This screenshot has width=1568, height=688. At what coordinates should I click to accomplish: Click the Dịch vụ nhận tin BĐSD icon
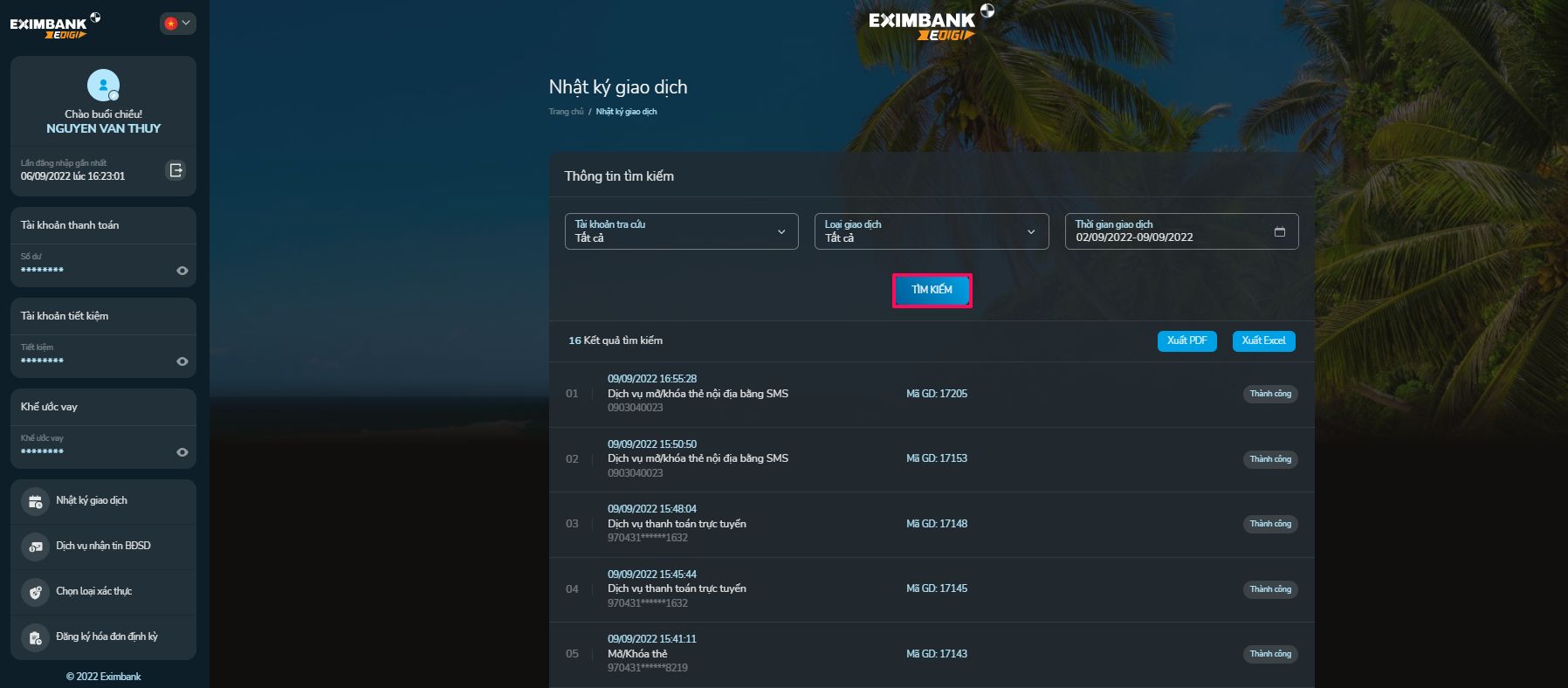tap(35, 547)
